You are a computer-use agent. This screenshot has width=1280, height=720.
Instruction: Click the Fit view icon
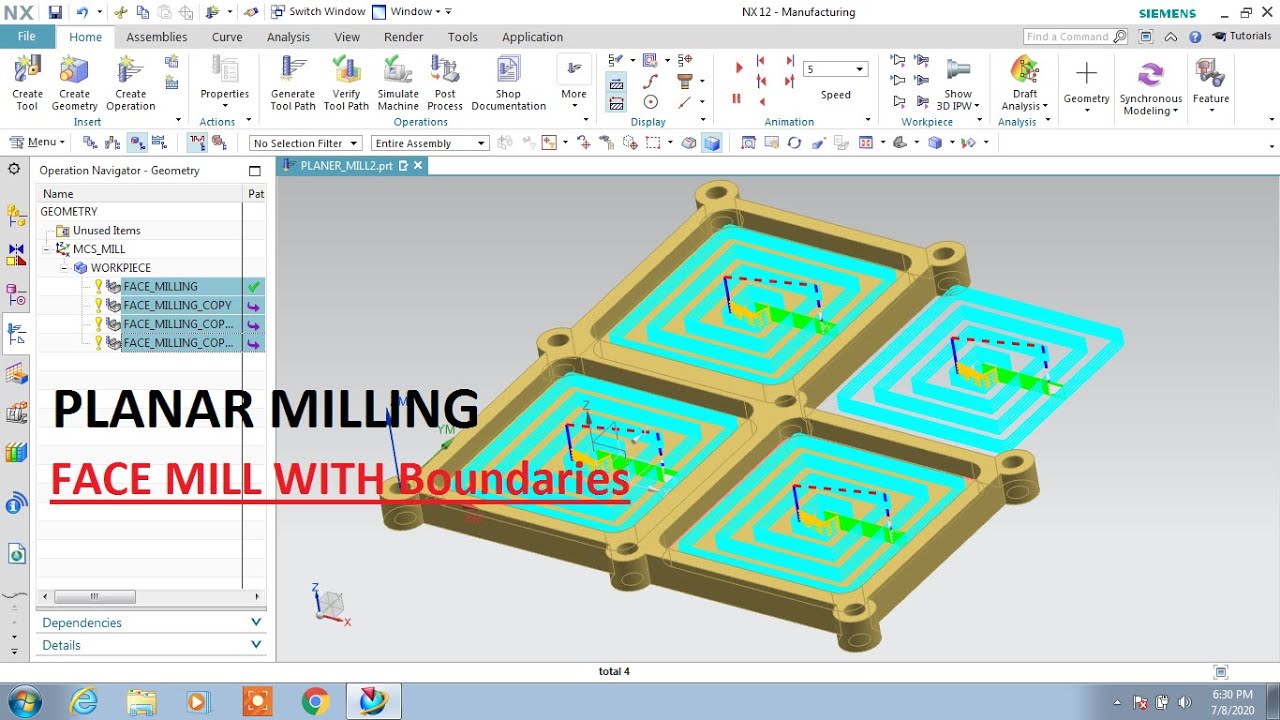(x=748, y=143)
